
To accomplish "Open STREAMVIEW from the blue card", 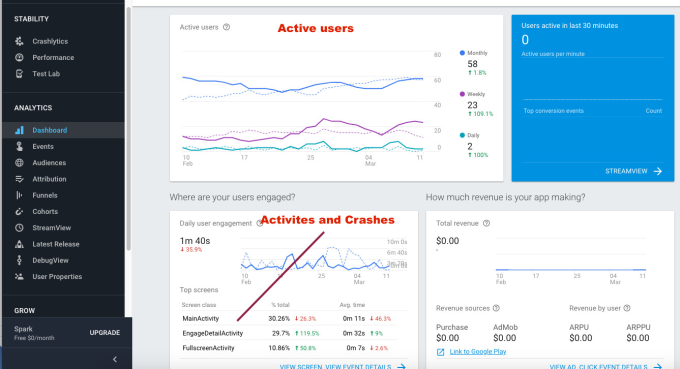I will [x=634, y=171].
